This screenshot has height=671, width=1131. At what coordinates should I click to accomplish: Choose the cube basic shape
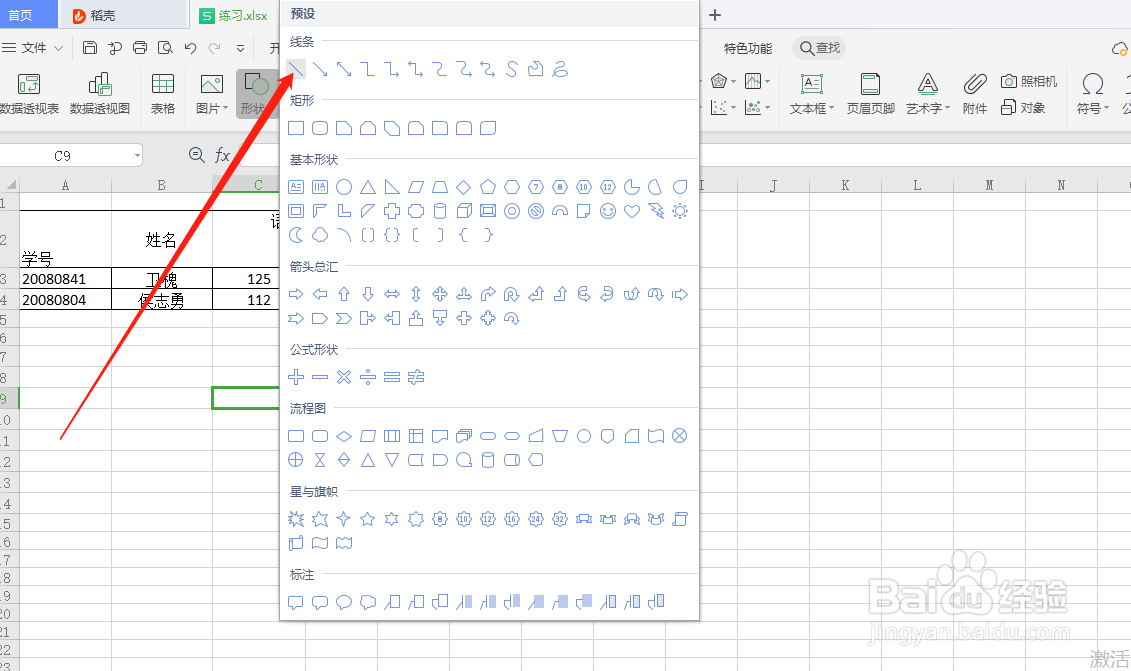pos(464,211)
